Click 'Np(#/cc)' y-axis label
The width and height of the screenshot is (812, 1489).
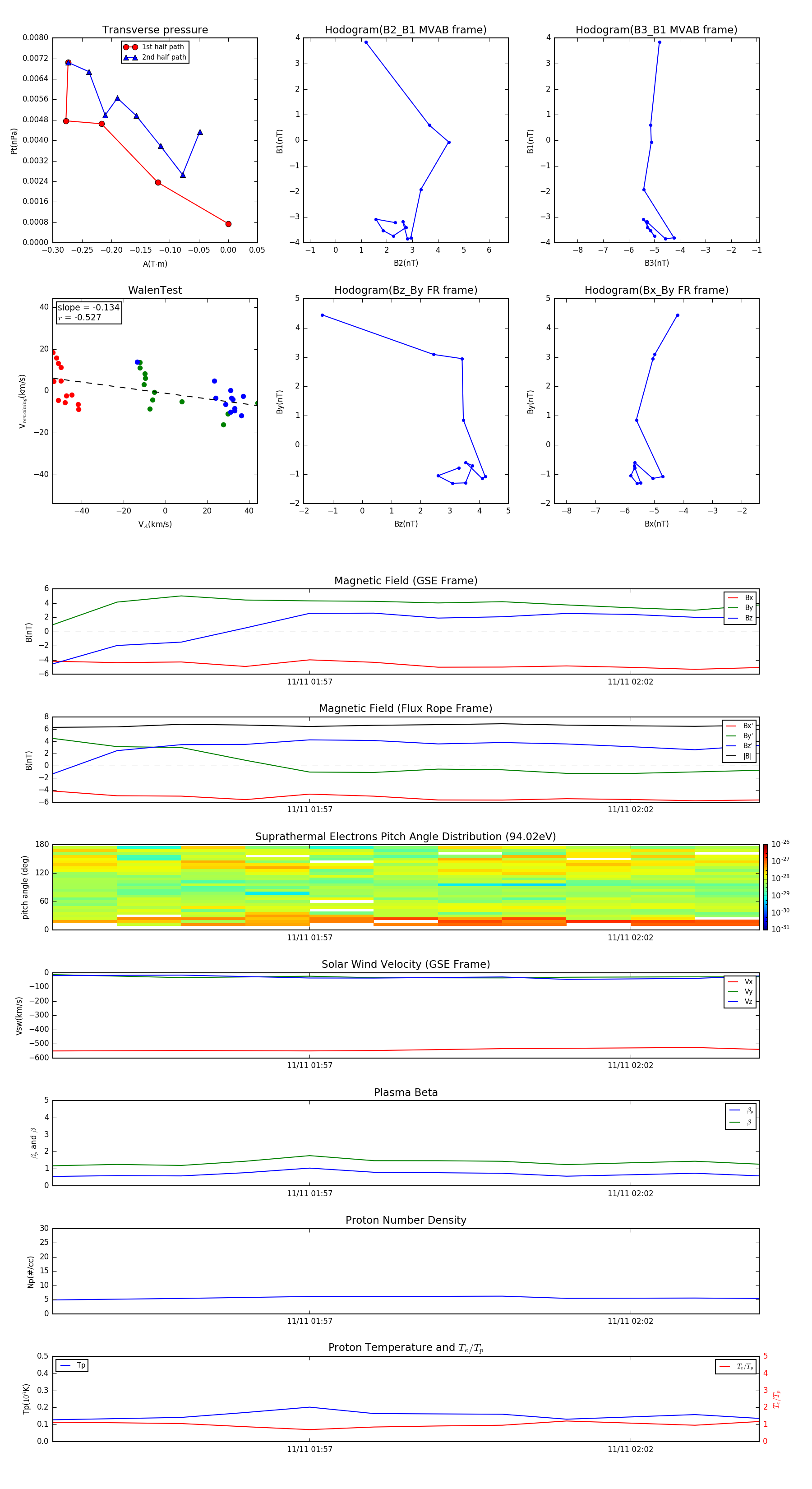pyautogui.click(x=31, y=1272)
